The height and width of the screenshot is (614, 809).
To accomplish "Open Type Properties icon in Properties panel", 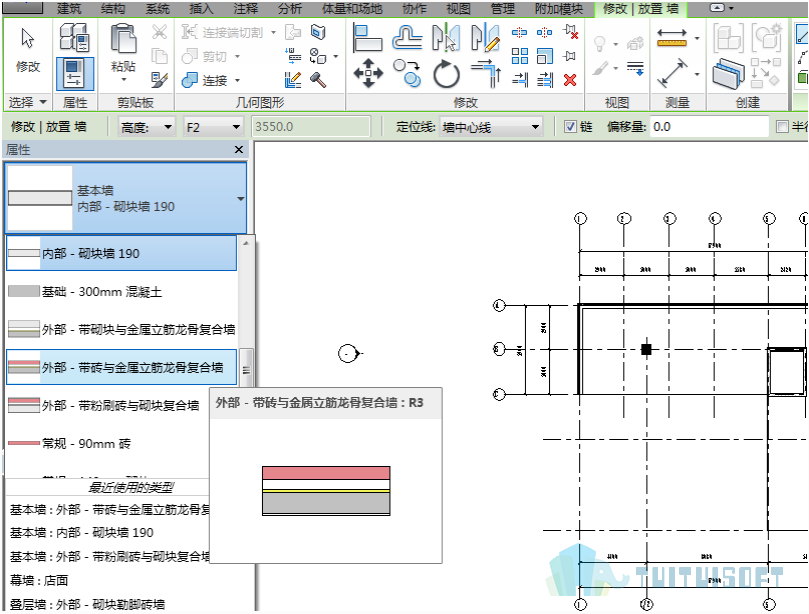I will (75, 37).
